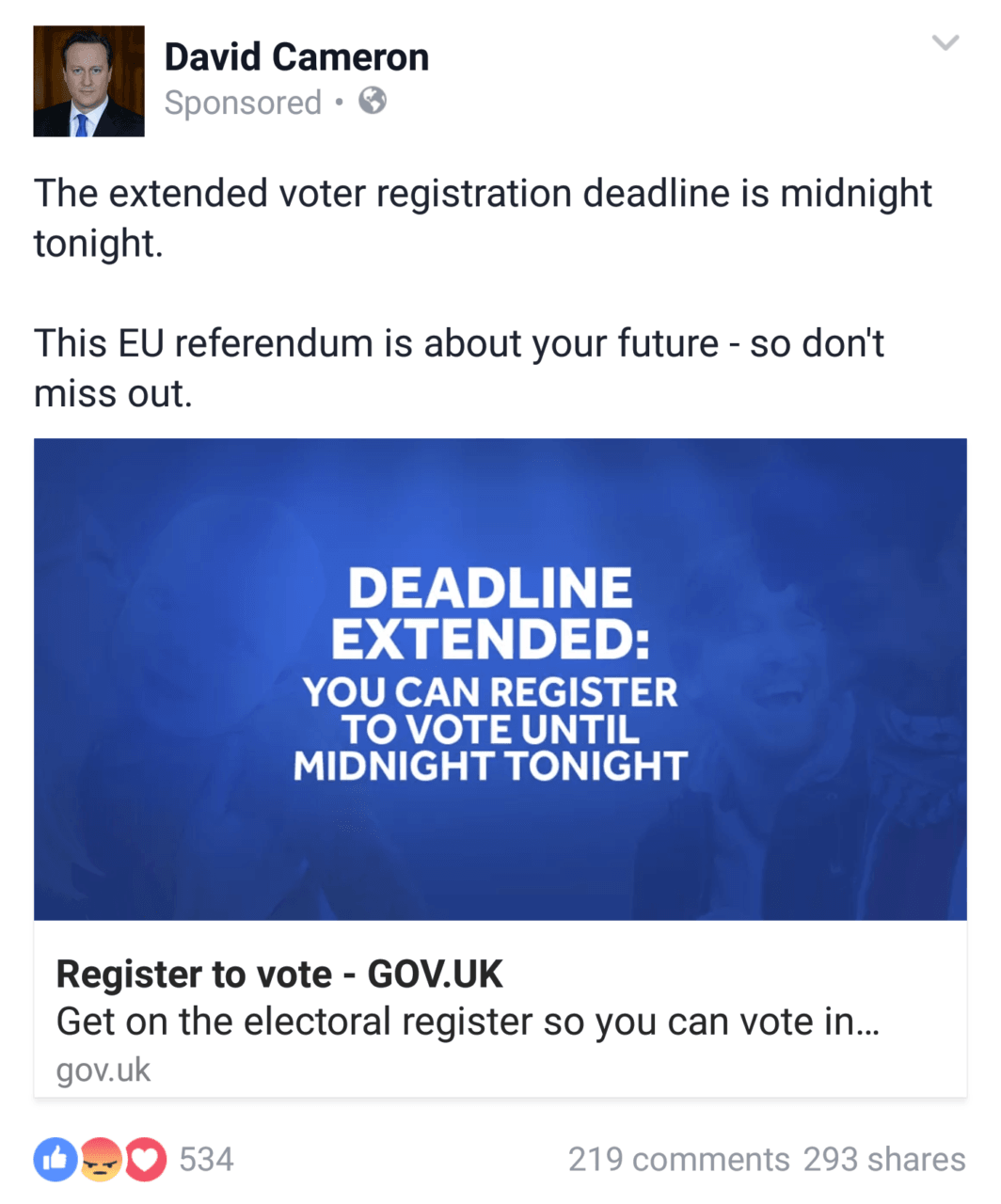This screenshot has height=1204, width=1001.
Task: Click the red heart Love reaction icon
Action: click(x=145, y=1160)
